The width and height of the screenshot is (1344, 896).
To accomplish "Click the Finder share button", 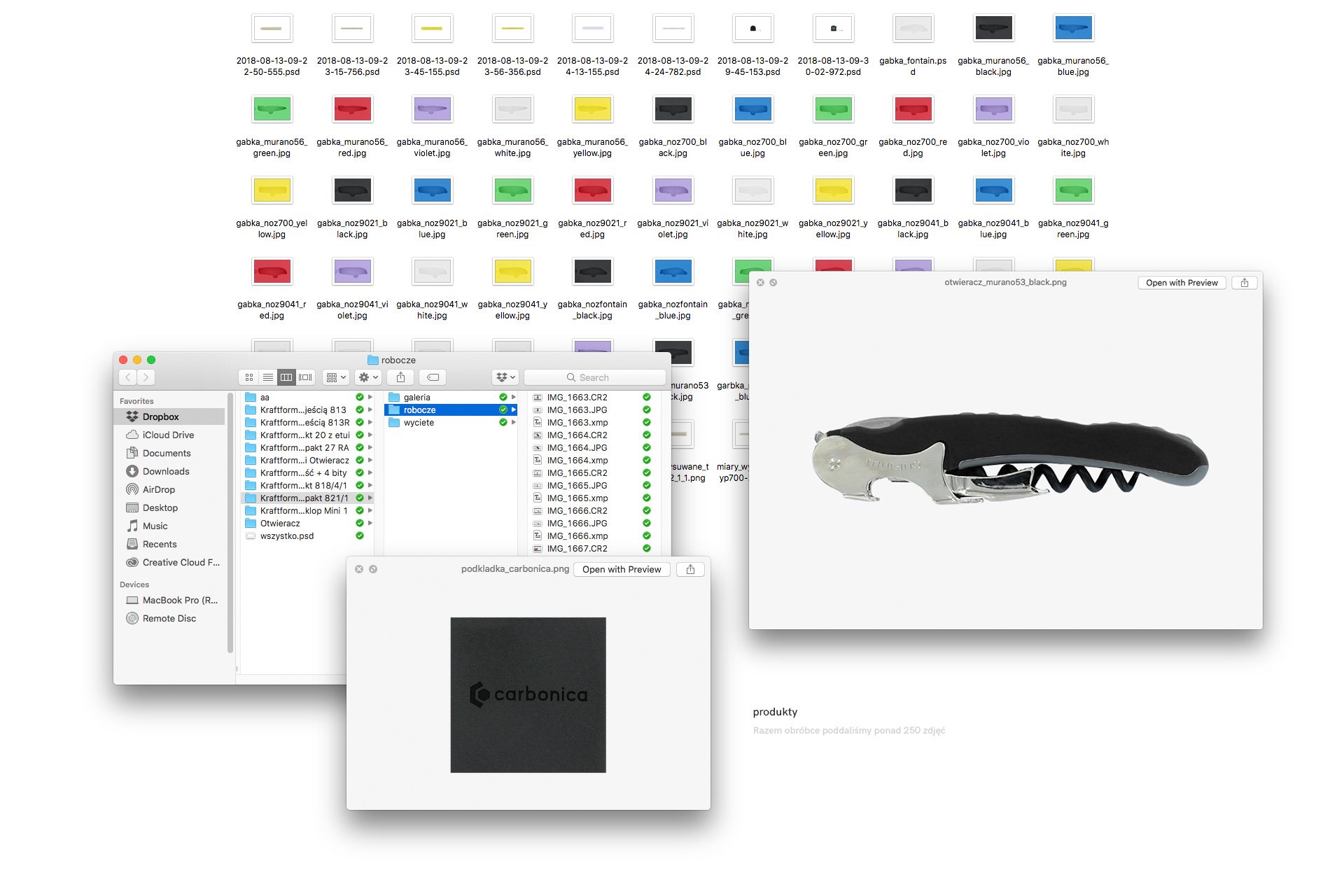I will coord(400,377).
